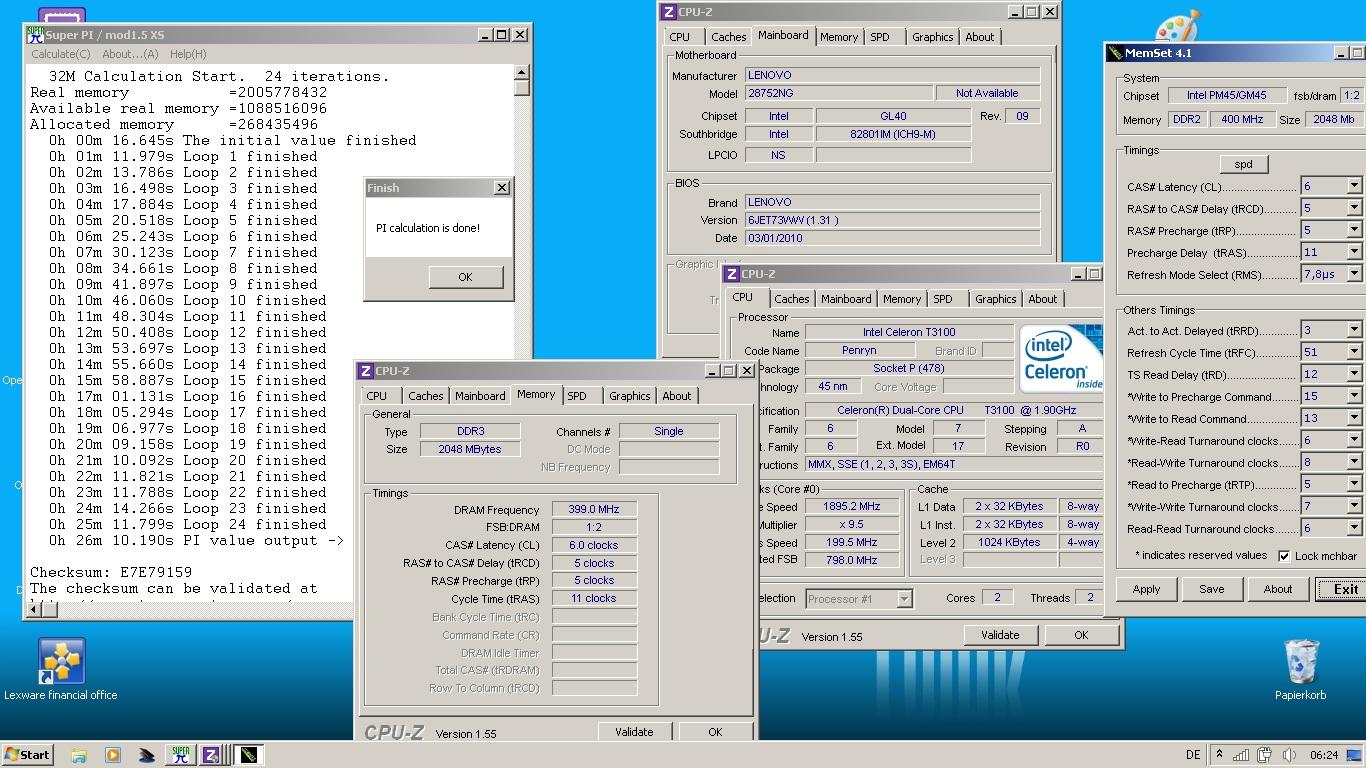Select Mainboard tab in CPU-Z Memory window

coord(480,396)
